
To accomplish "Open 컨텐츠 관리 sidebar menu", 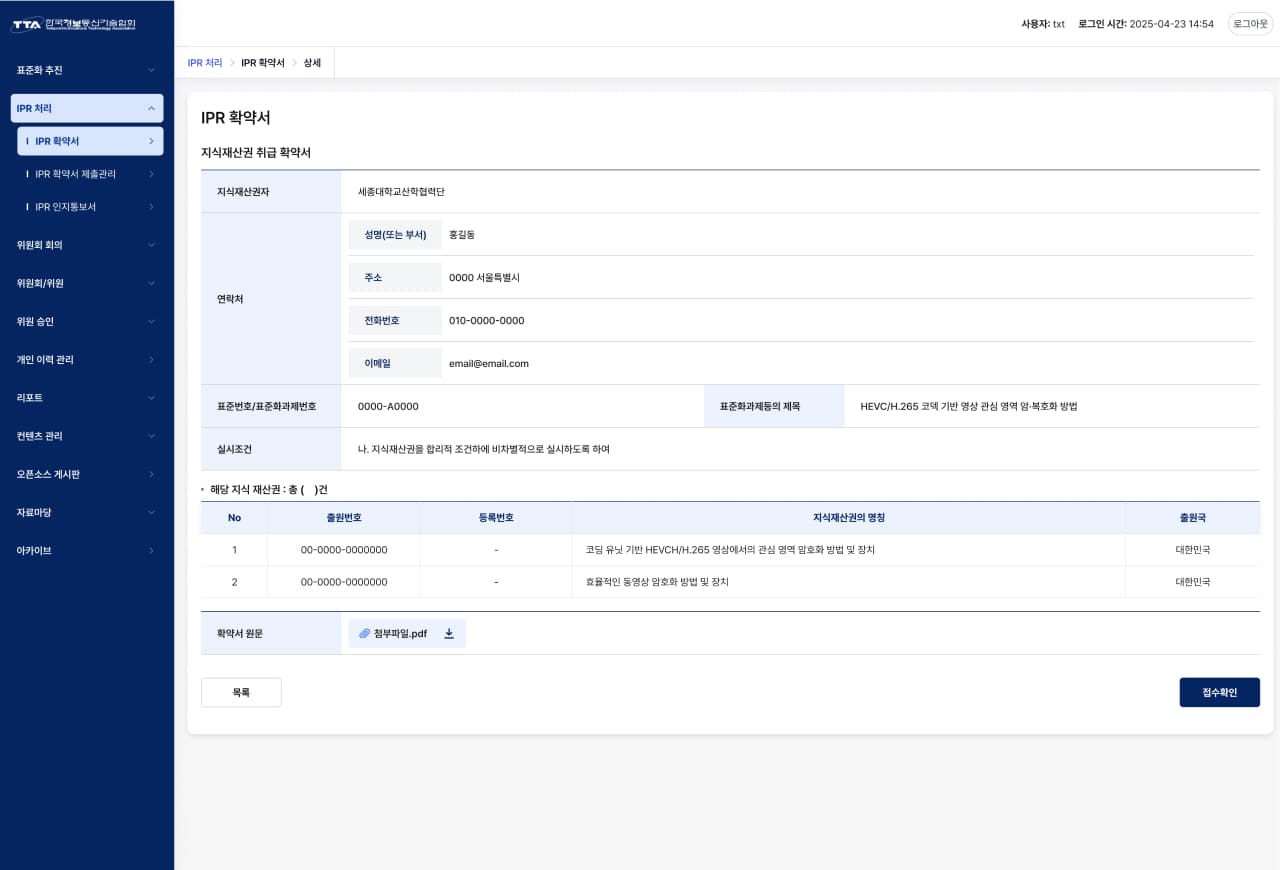I will (87, 436).
